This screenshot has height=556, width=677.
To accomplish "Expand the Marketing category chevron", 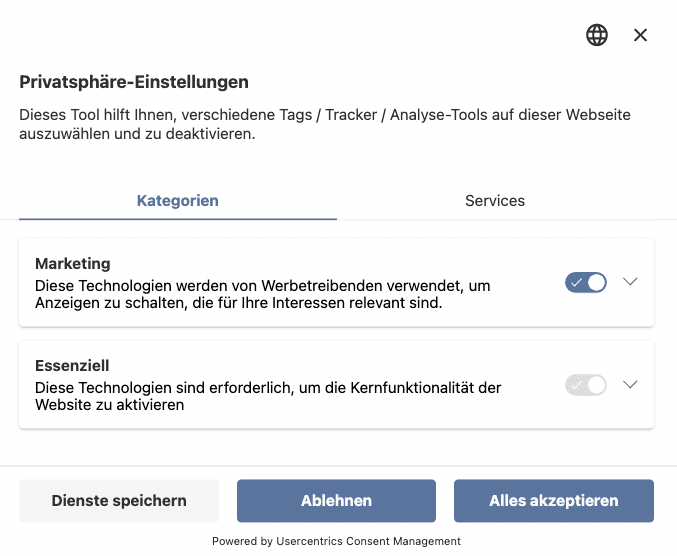I will (630, 282).
